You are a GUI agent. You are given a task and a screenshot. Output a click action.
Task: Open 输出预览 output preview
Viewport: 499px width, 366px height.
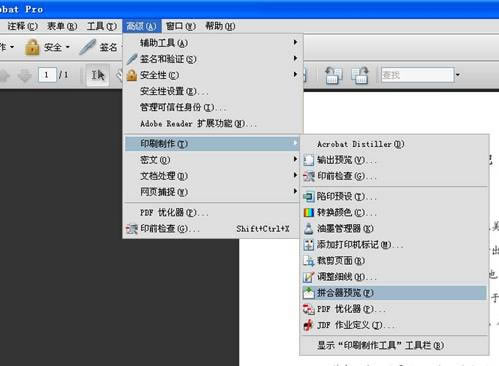click(394, 160)
